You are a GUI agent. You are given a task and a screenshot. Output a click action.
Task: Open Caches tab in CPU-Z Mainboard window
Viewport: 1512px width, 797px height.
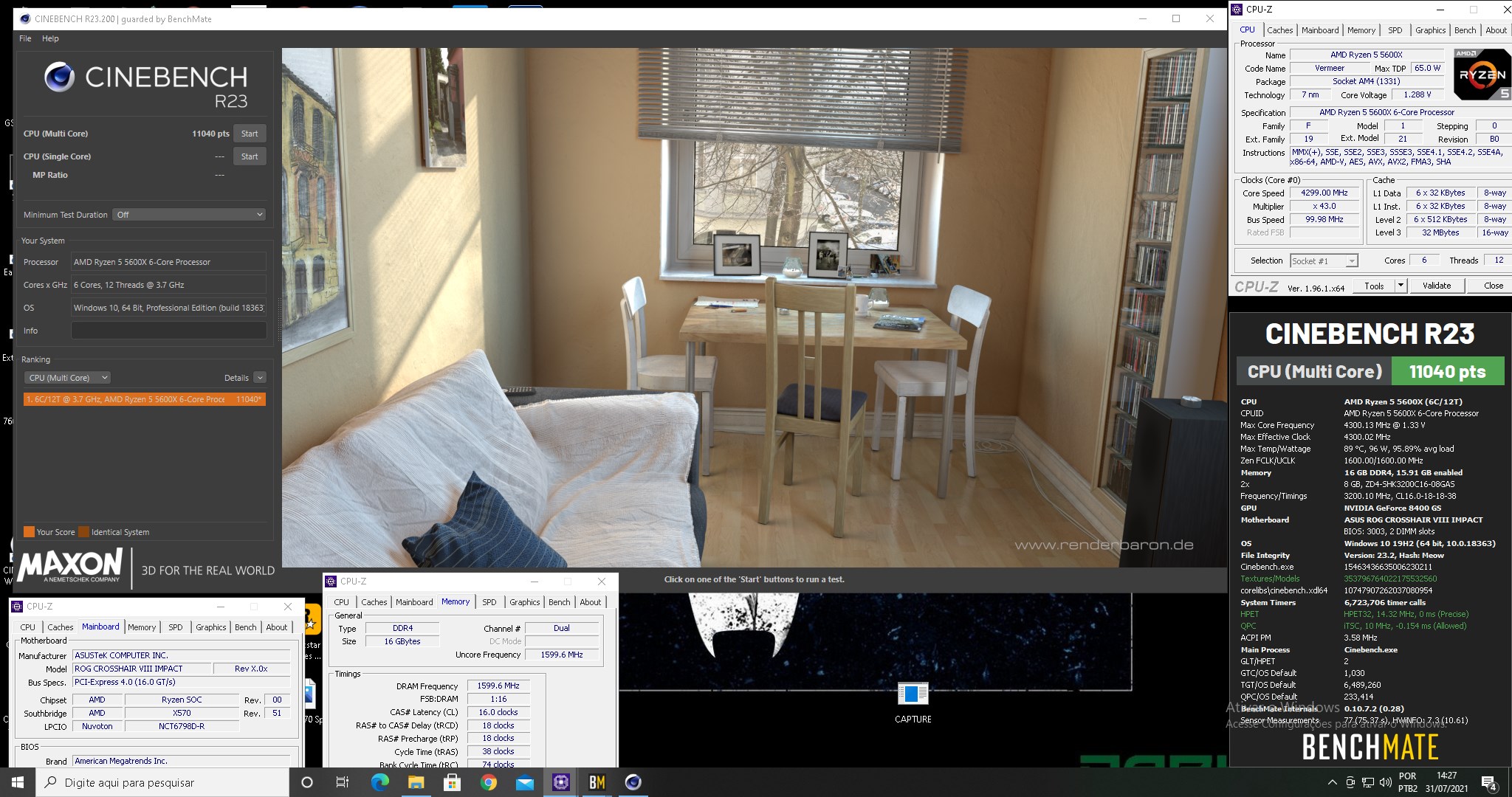[60, 627]
